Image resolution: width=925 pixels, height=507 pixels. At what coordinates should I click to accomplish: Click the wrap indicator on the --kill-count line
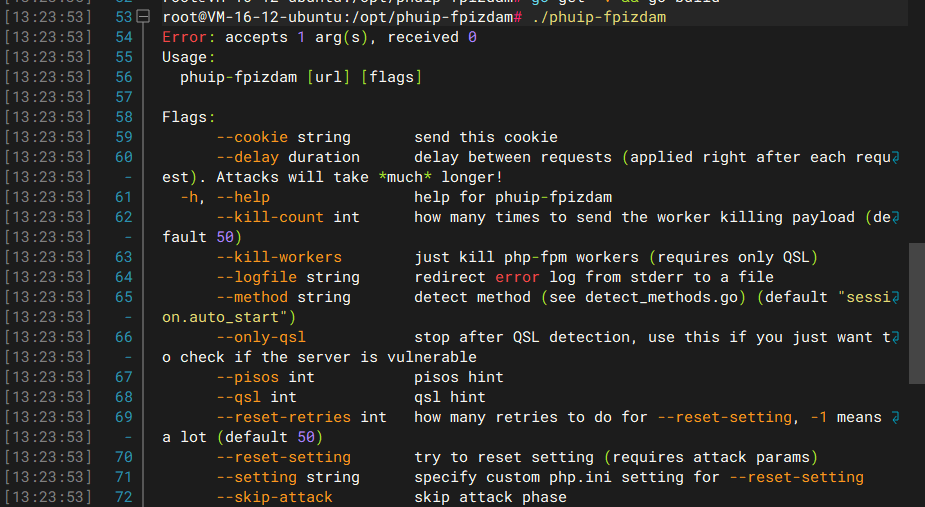[896, 217]
